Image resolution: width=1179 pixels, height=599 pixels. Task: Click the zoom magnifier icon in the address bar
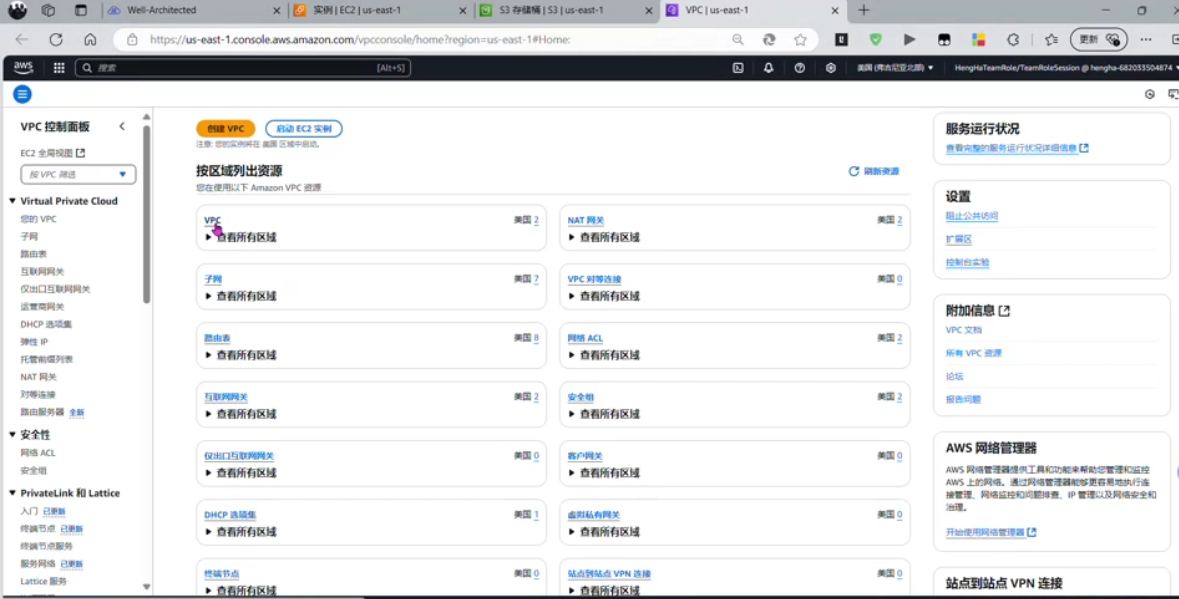click(738, 39)
